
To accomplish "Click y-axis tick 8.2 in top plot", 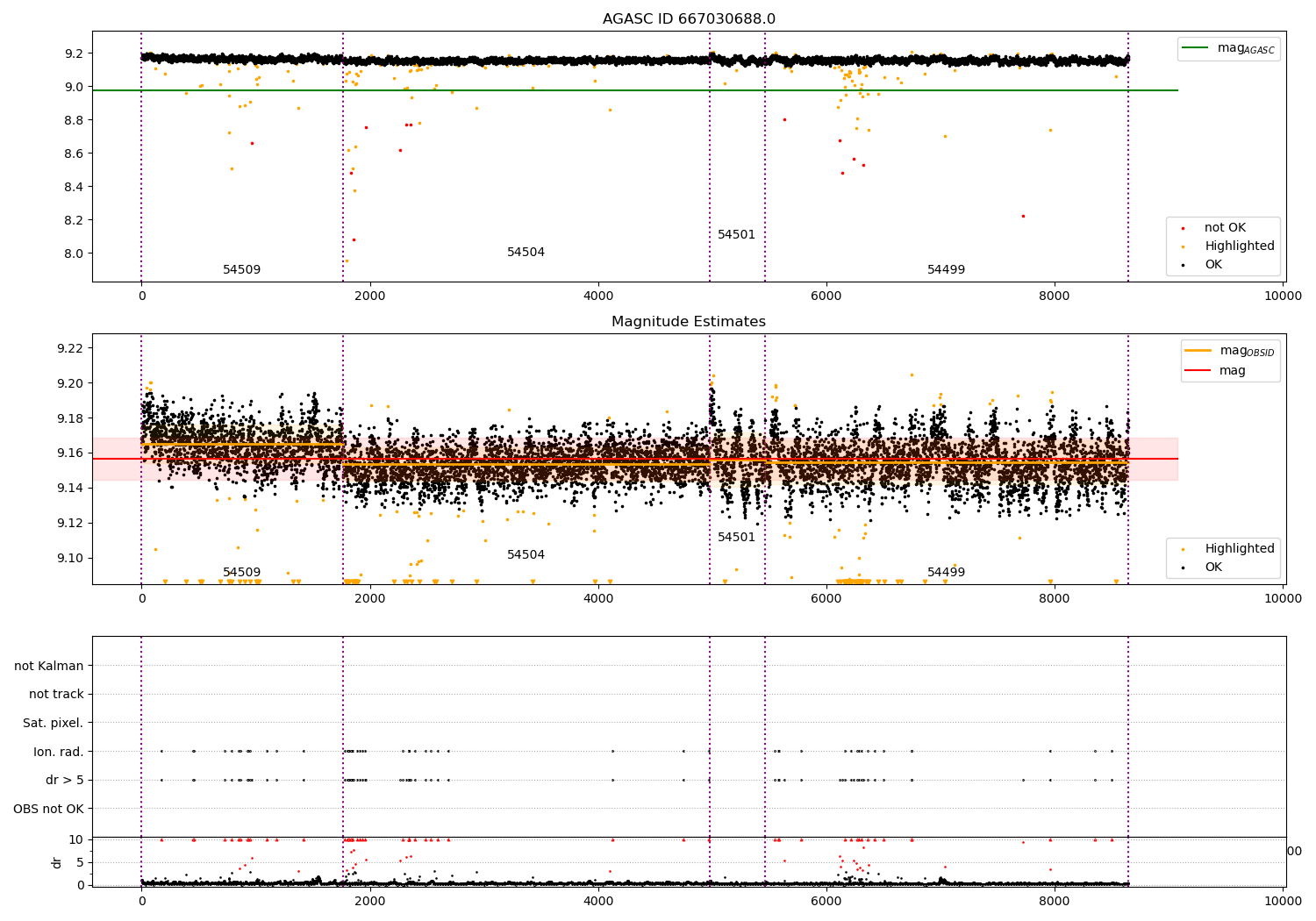I will coord(73,220).
